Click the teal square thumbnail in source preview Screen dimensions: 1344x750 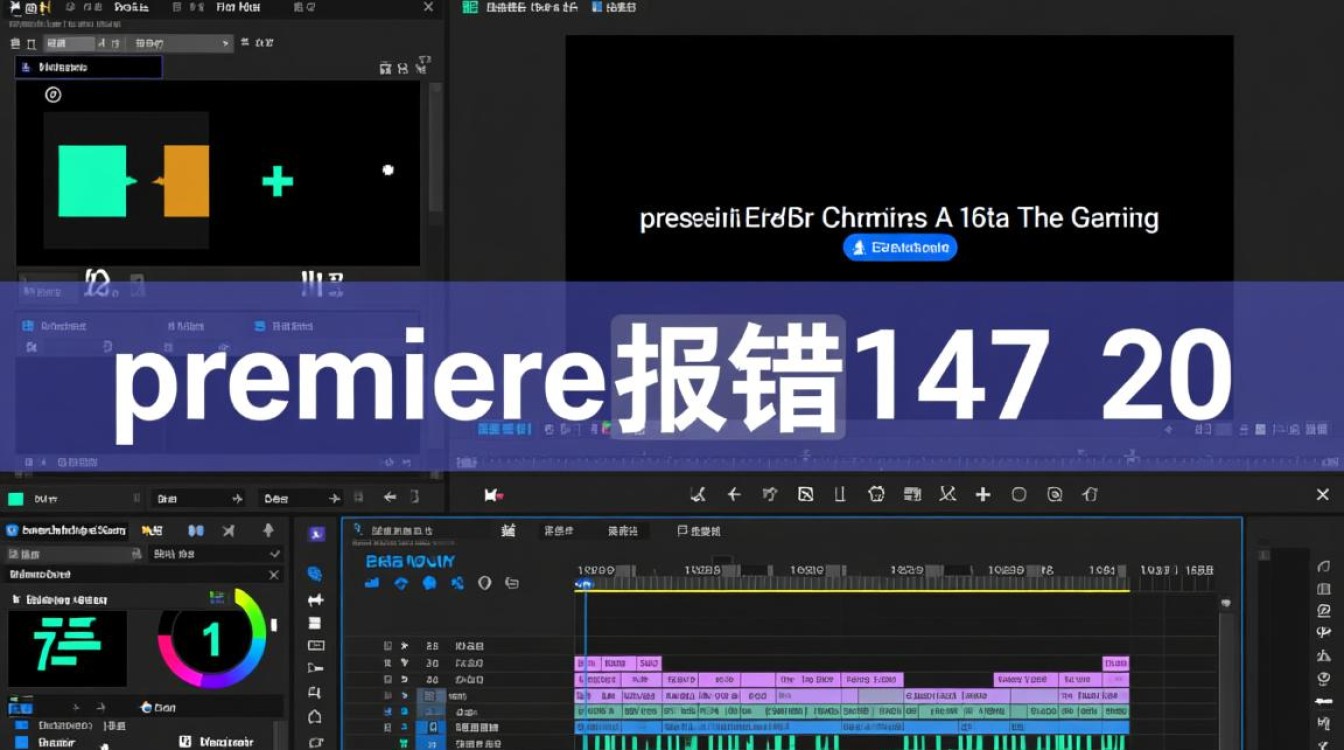(x=93, y=181)
